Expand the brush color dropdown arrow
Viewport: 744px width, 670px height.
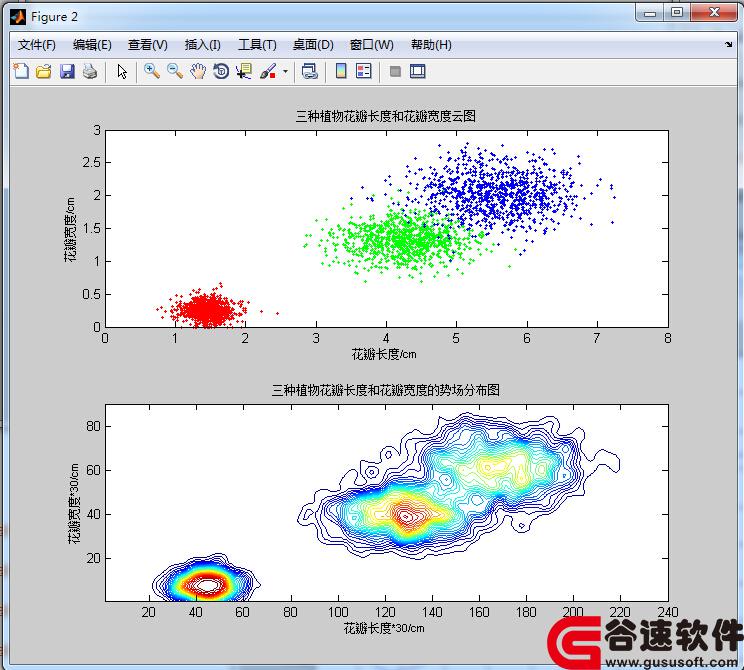(x=285, y=72)
